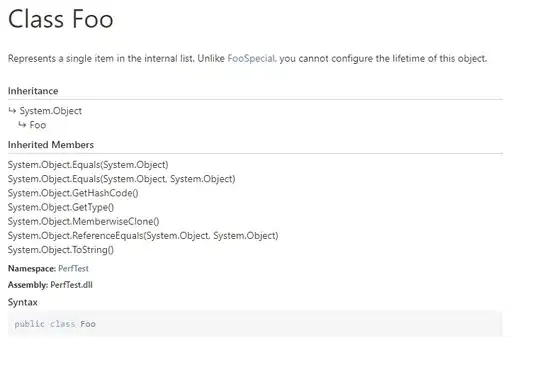Open the PerfTest namespace link
This screenshot has width=540, height=365.
[73, 269]
